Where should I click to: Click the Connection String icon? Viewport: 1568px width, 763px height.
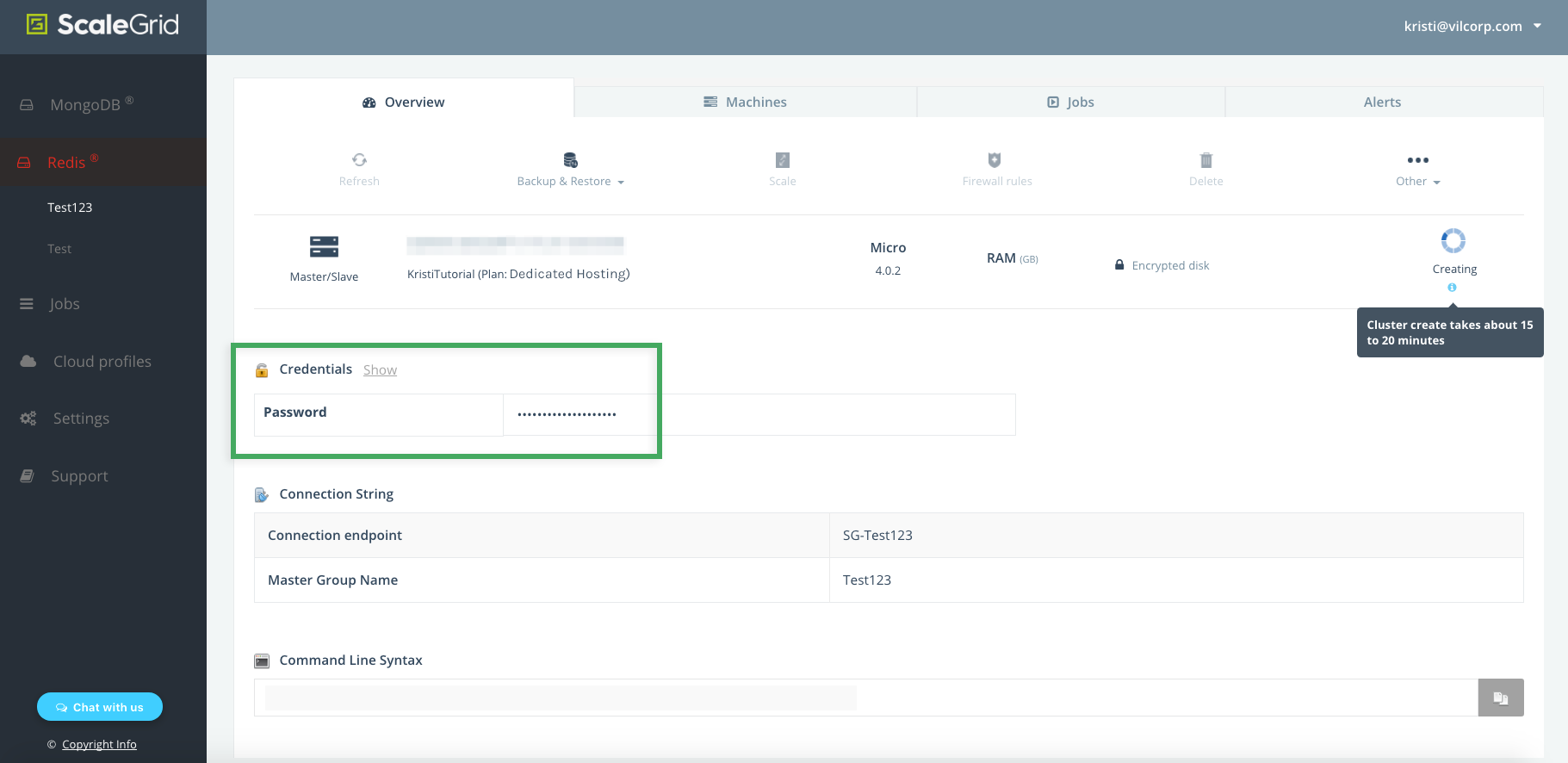[x=262, y=494]
